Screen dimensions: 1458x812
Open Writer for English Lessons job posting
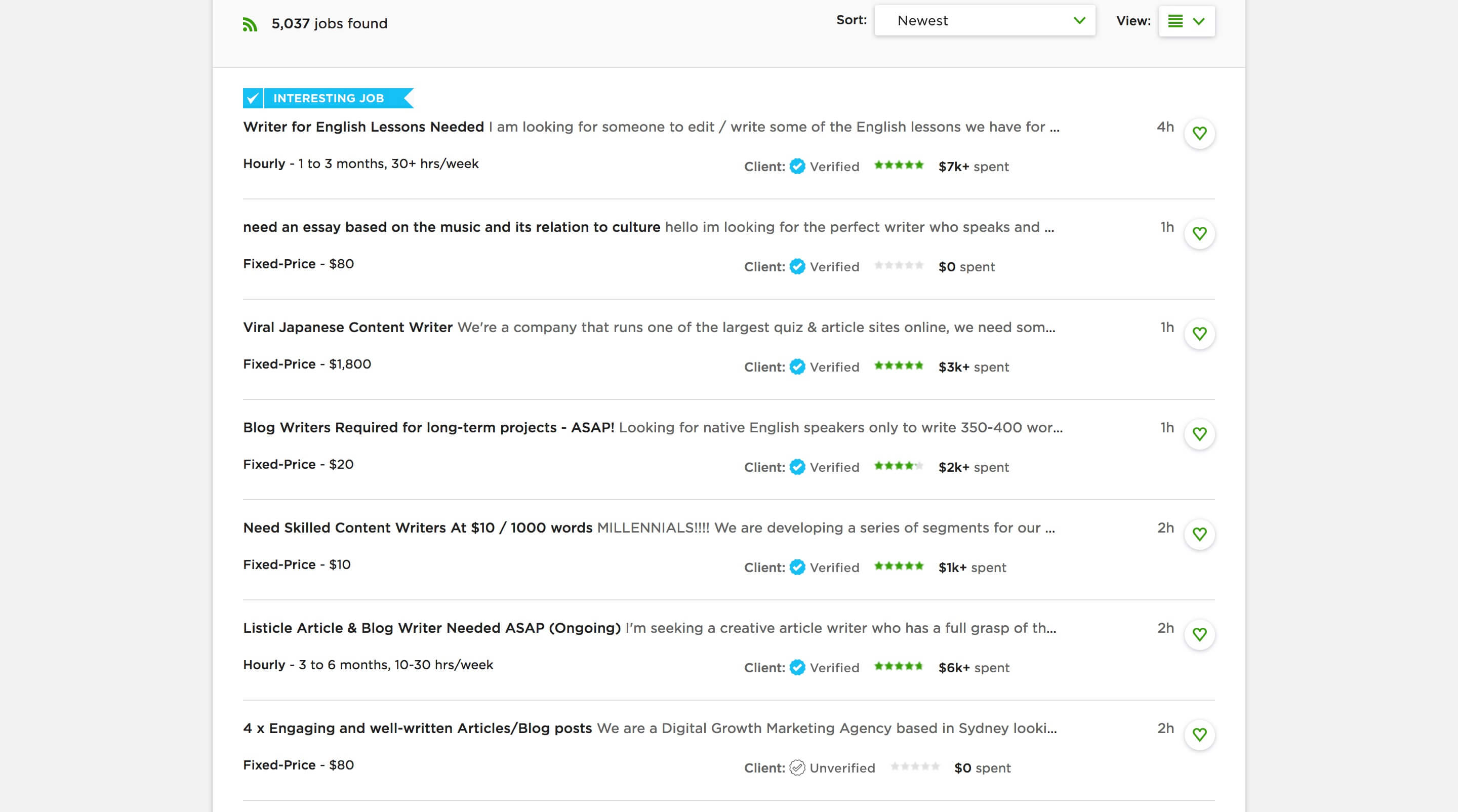tap(363, 127)
